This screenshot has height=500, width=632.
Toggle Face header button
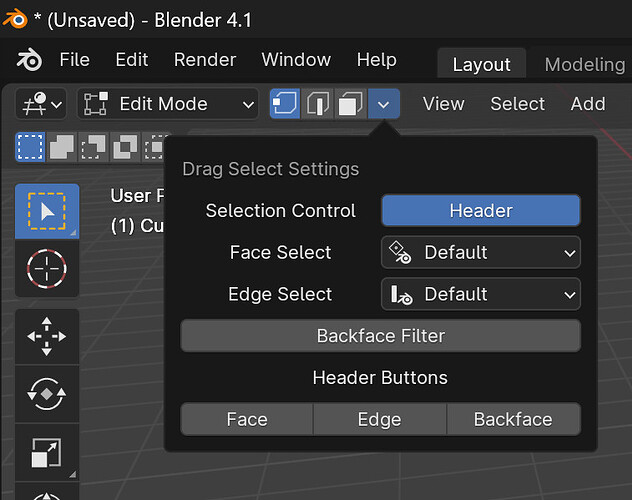pyautogui.click(x=247, y=419)
